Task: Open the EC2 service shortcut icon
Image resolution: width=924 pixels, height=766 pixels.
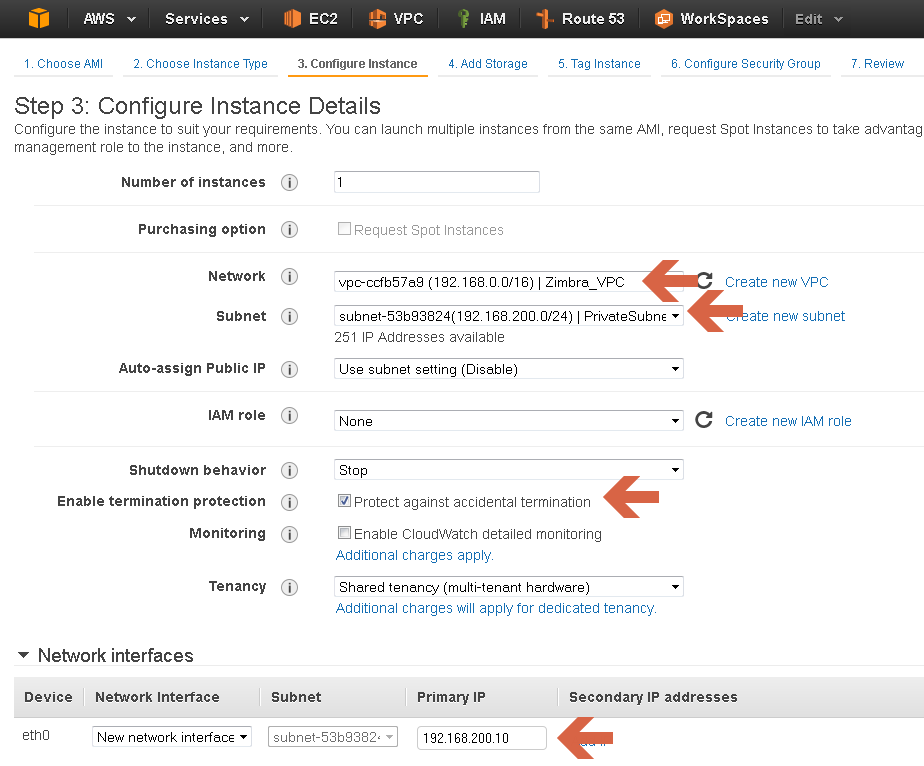Action: click(292, 19)
